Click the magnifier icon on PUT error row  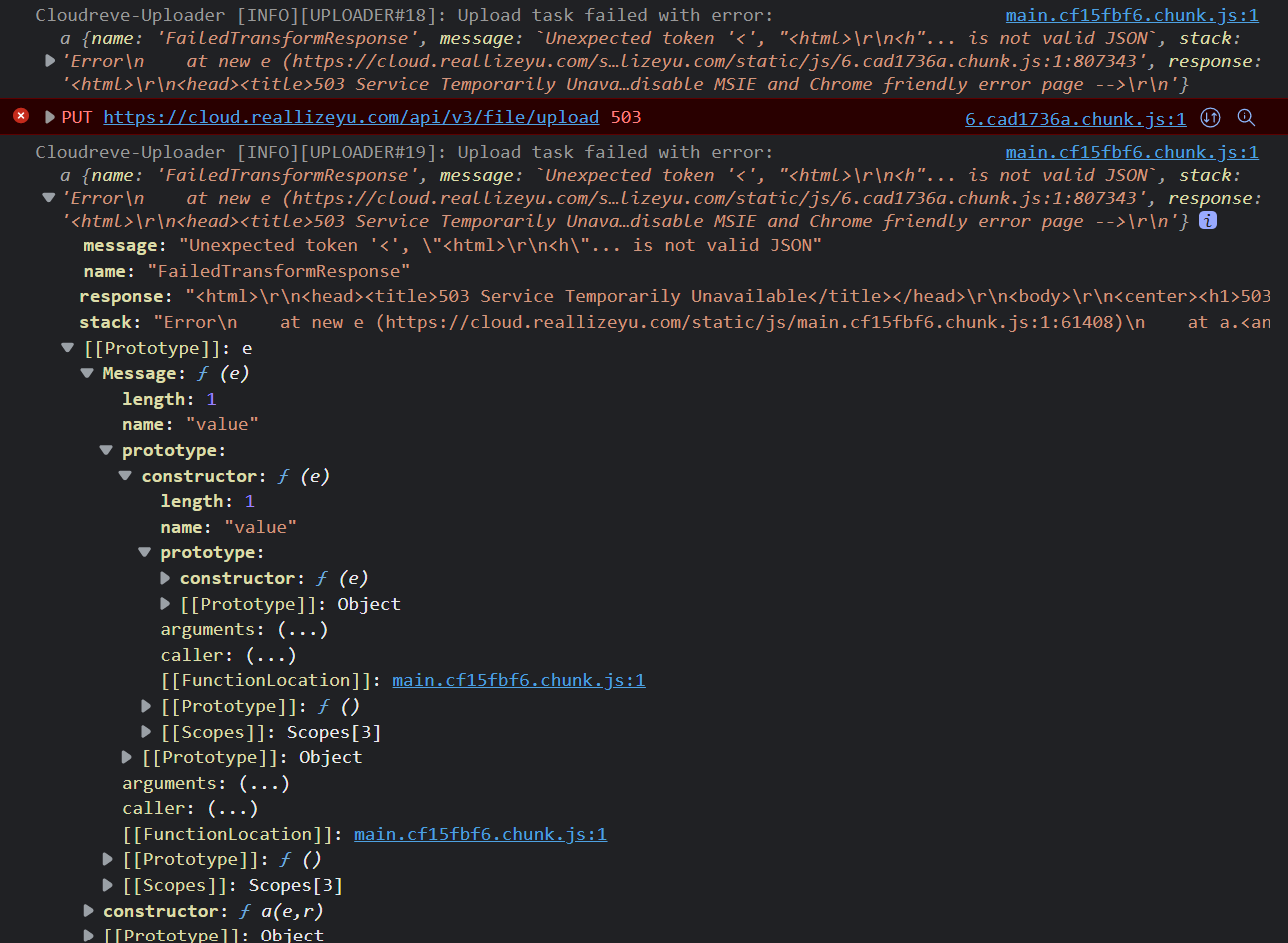1246,118
